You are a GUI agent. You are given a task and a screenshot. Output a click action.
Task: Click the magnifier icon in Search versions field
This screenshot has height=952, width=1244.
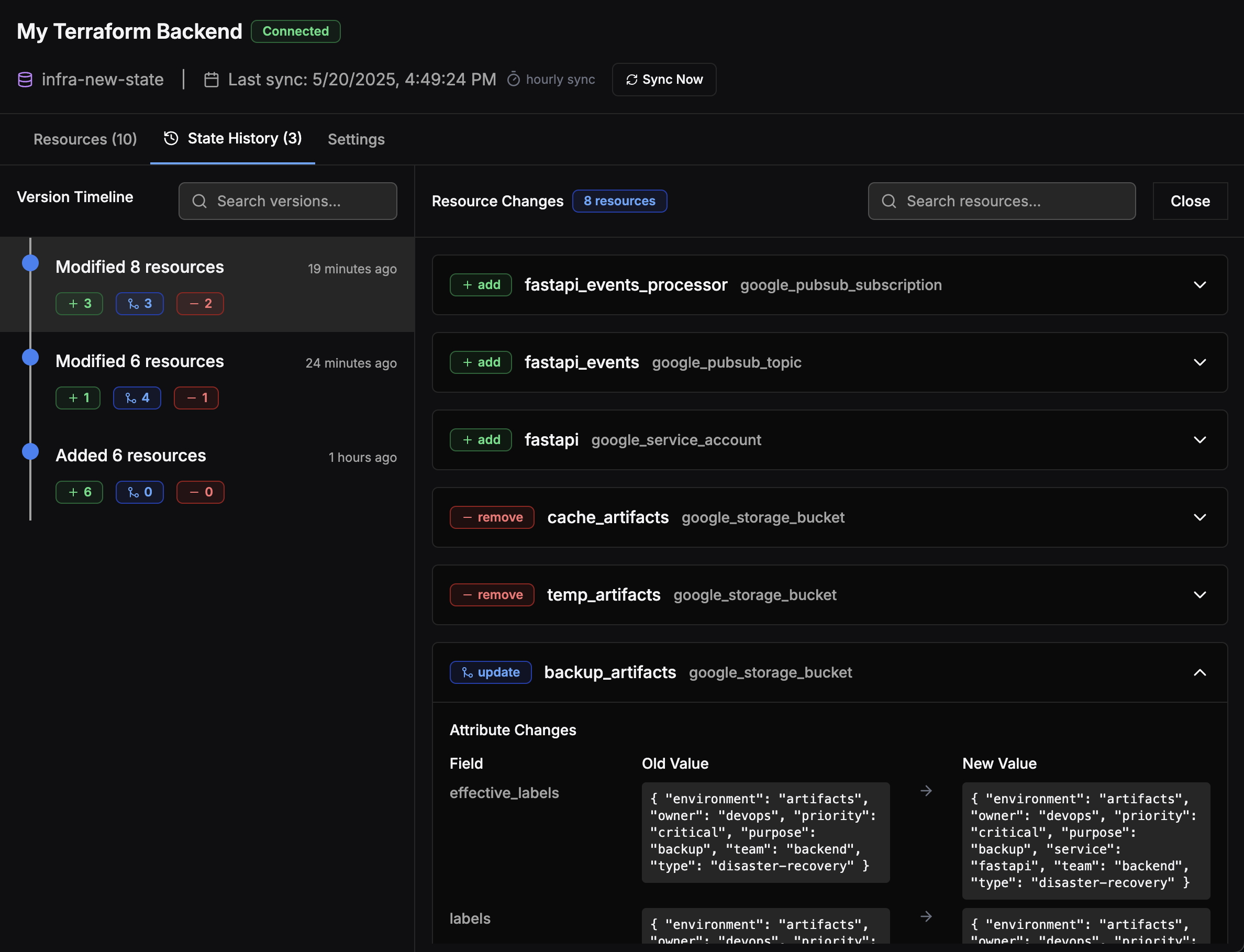point(199,201)
